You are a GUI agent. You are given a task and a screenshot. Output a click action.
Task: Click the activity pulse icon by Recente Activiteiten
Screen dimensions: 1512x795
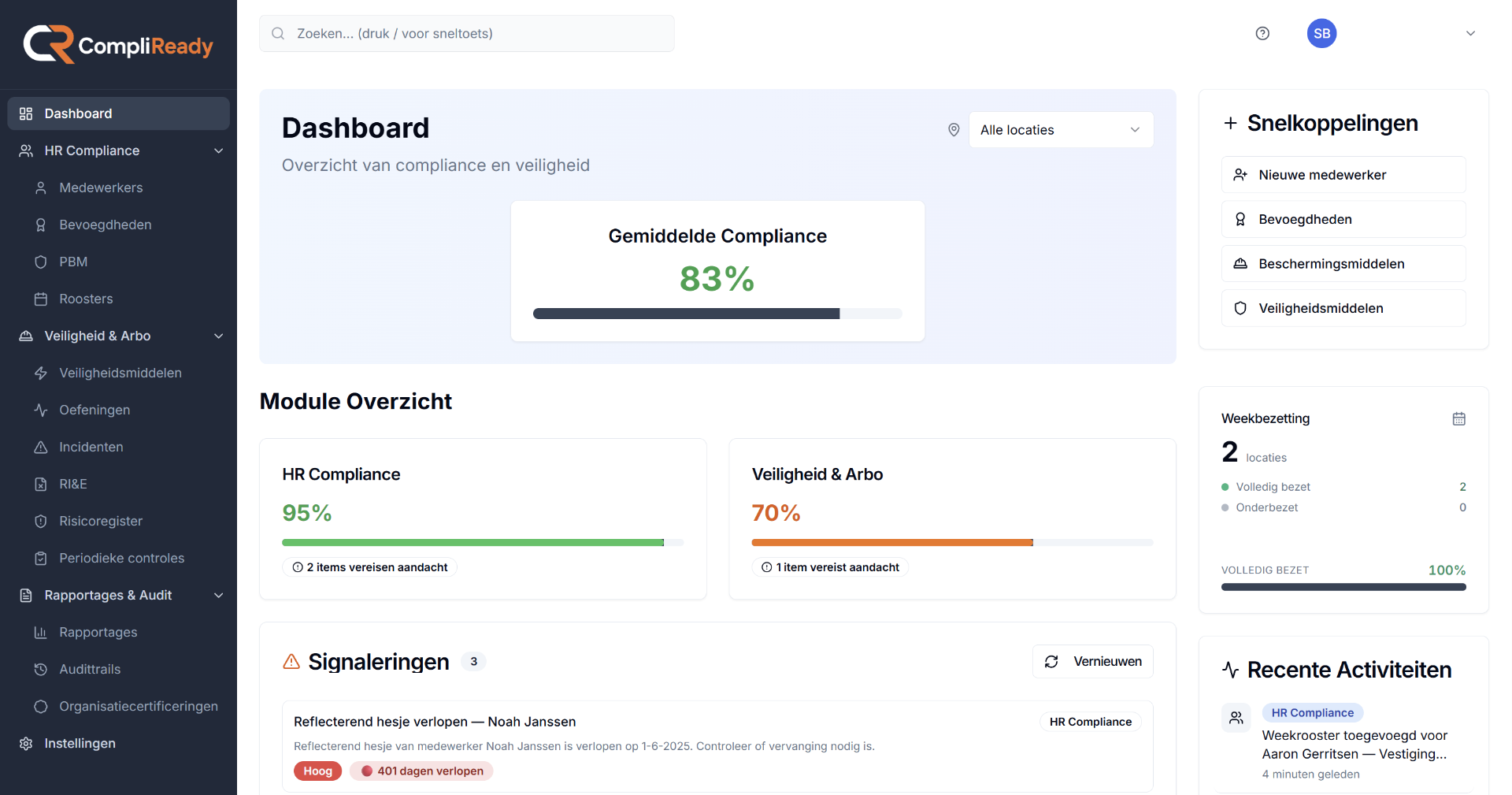[x=1230, y=670]
